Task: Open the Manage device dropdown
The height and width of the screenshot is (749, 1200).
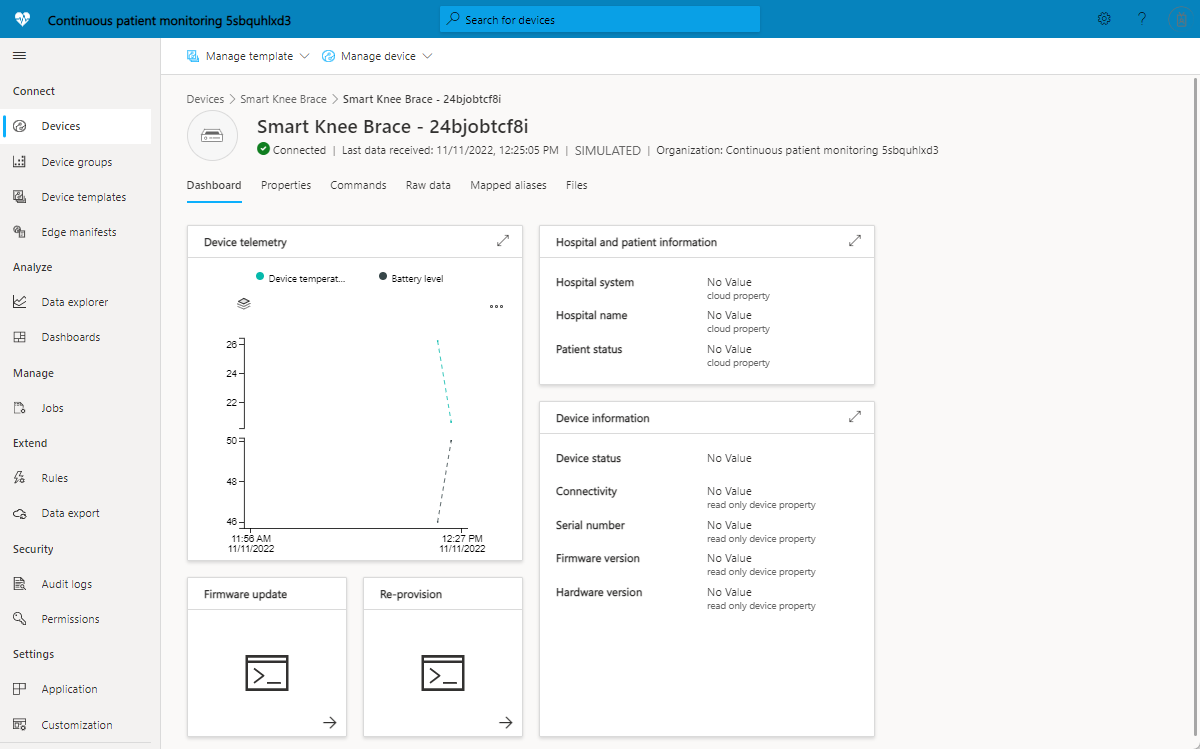Action: click(x=377, y=56)
